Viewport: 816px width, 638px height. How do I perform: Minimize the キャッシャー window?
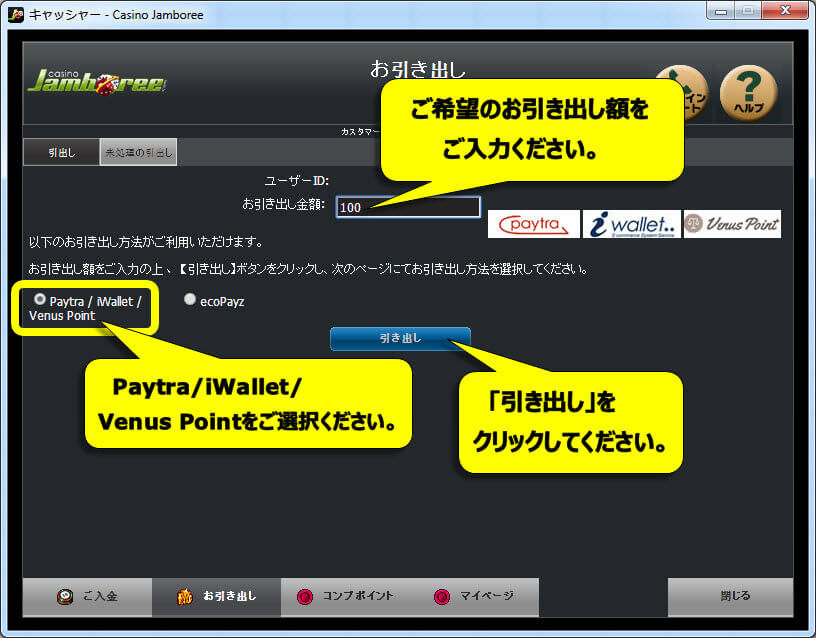[721, 10]
